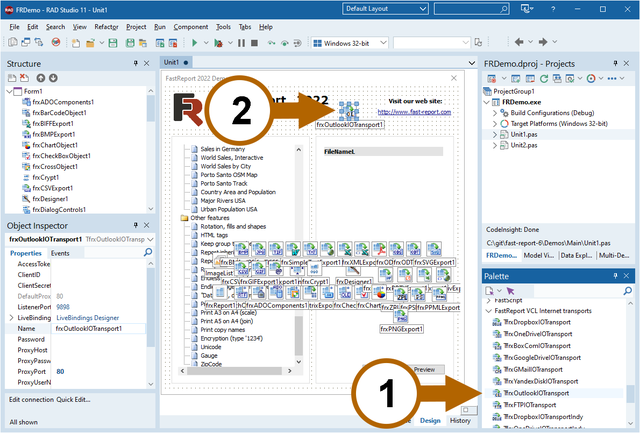
Task: Select TfrxGMailIOTransport in Palette
Action: point(533,369)
